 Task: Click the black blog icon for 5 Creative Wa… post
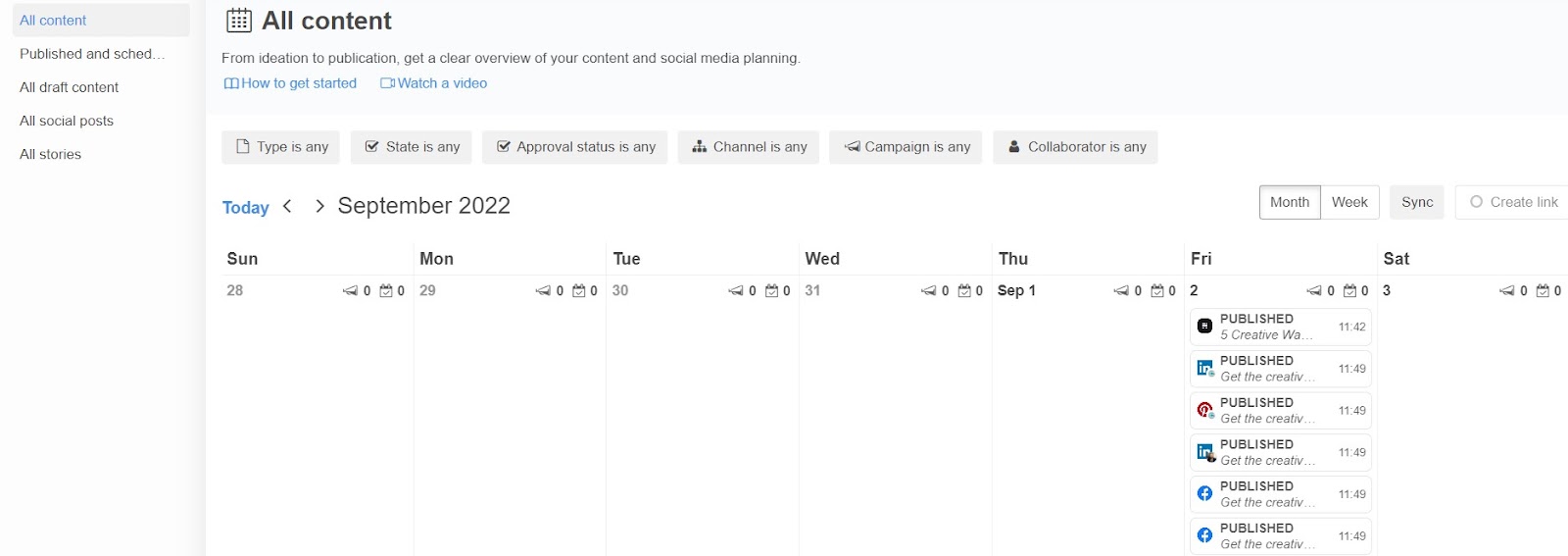(x=1204, y=327)
